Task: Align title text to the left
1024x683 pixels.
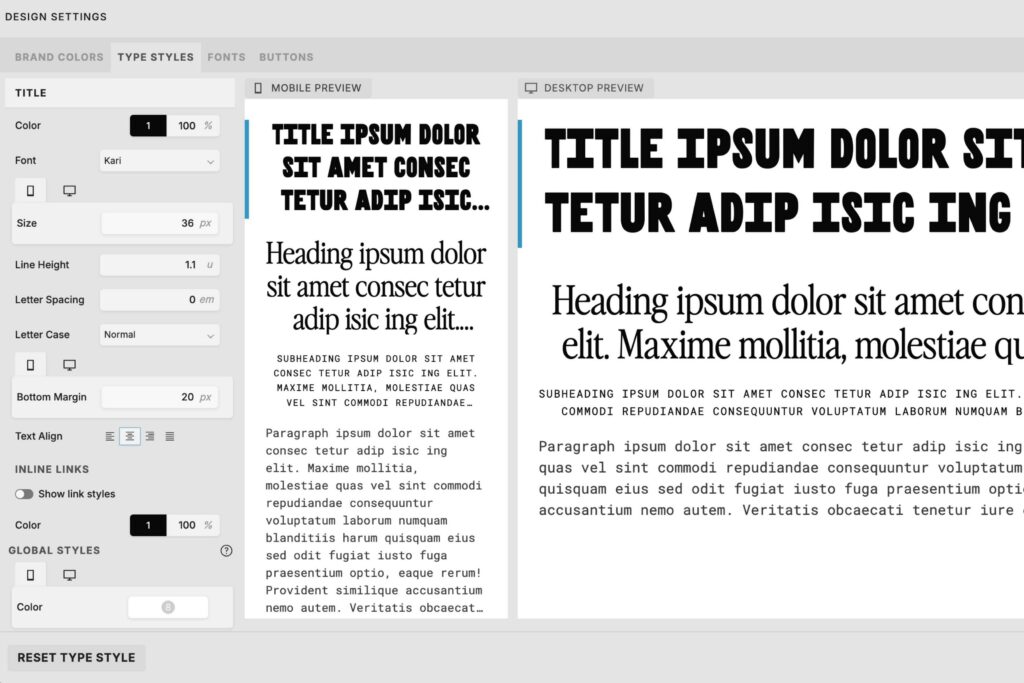Action: 110,436
